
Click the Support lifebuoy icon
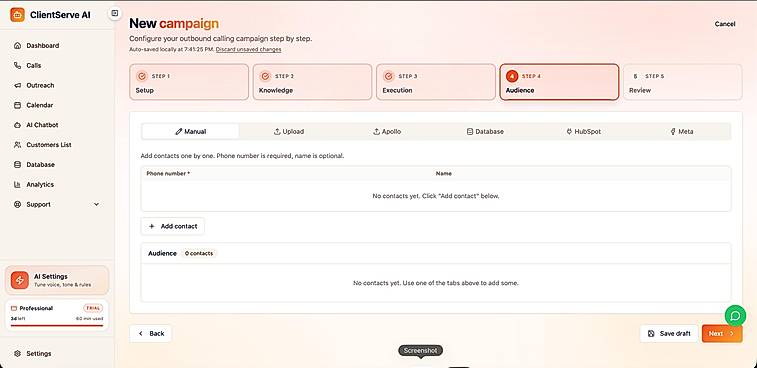tap(18, 204)
